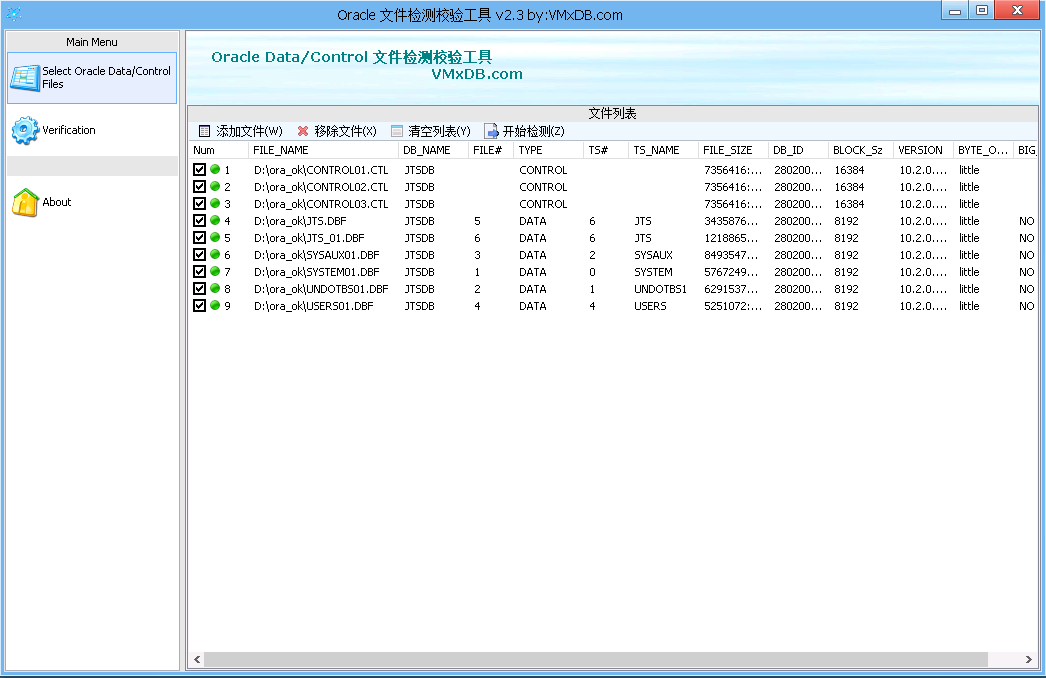This screenshot has width=1046, height=678.
Task: Select file name D:\ora_ok\USERS01.DBF
Action: [x=314, y=306]
